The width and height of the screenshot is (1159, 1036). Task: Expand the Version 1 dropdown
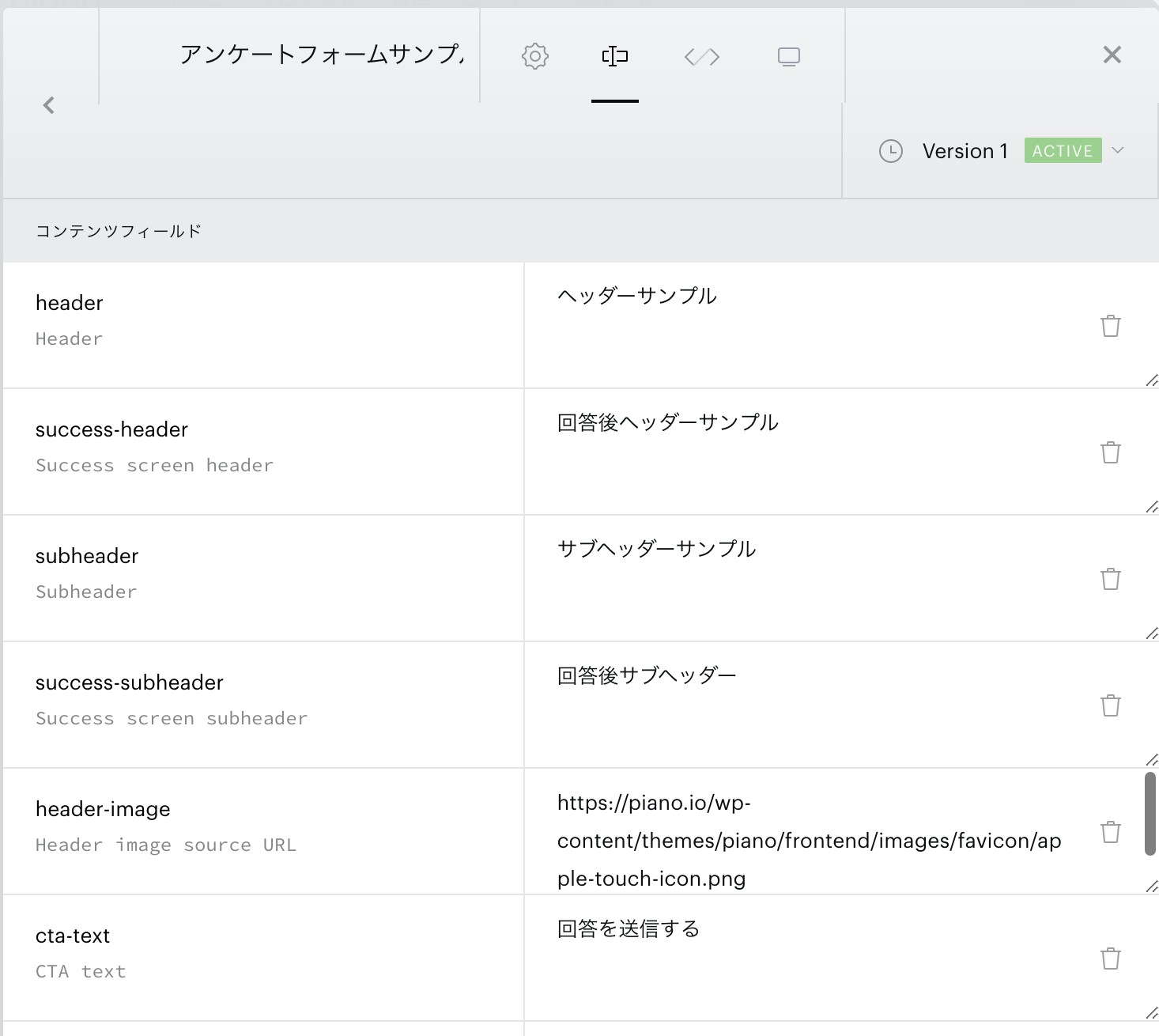click(x=1117, y=150)
